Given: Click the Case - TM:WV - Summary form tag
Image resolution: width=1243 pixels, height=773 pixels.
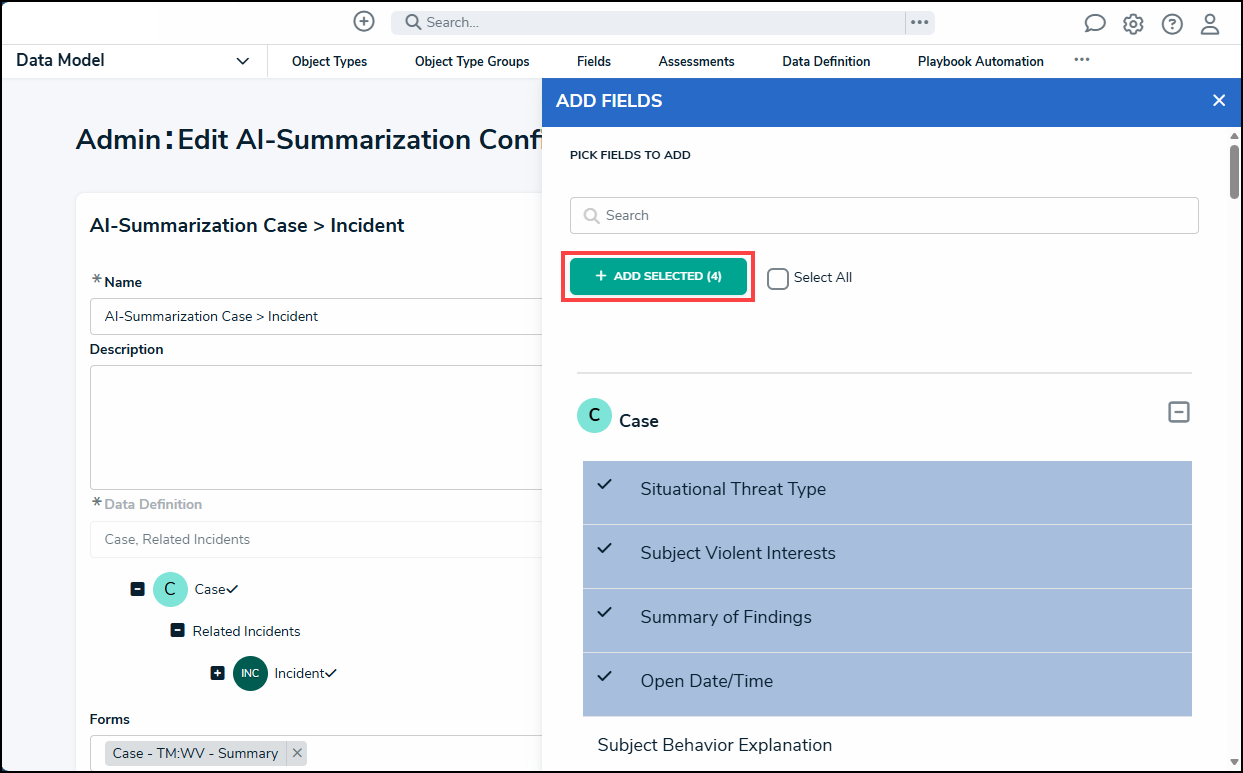Looking at the screenshot, I should pyautogui.click(x=195, y=753).
